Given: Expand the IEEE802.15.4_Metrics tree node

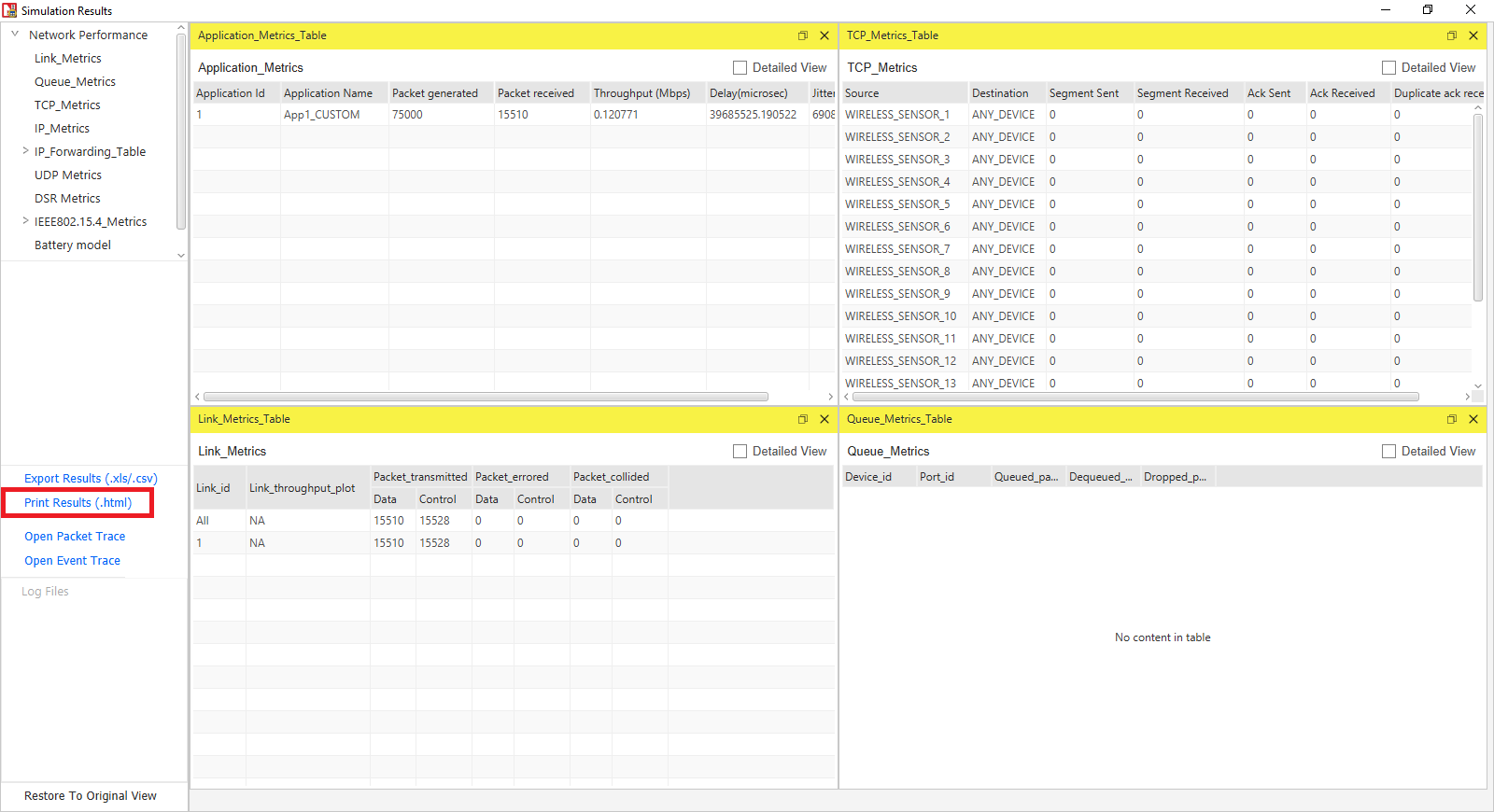Looking at the screenshot, I should 25,221.
